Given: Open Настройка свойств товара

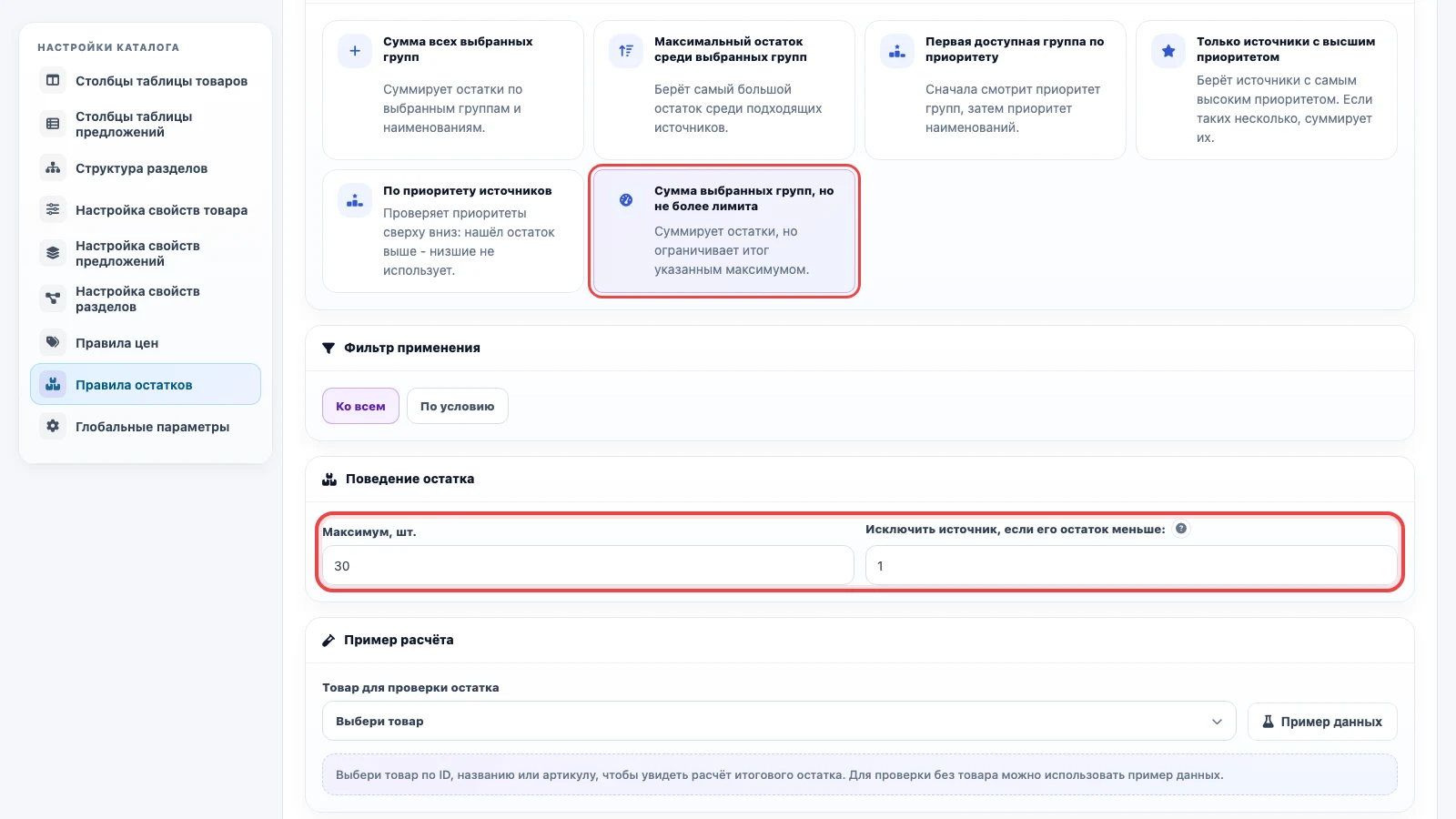Looking at the screenshot, I should [x=146, y=210].
